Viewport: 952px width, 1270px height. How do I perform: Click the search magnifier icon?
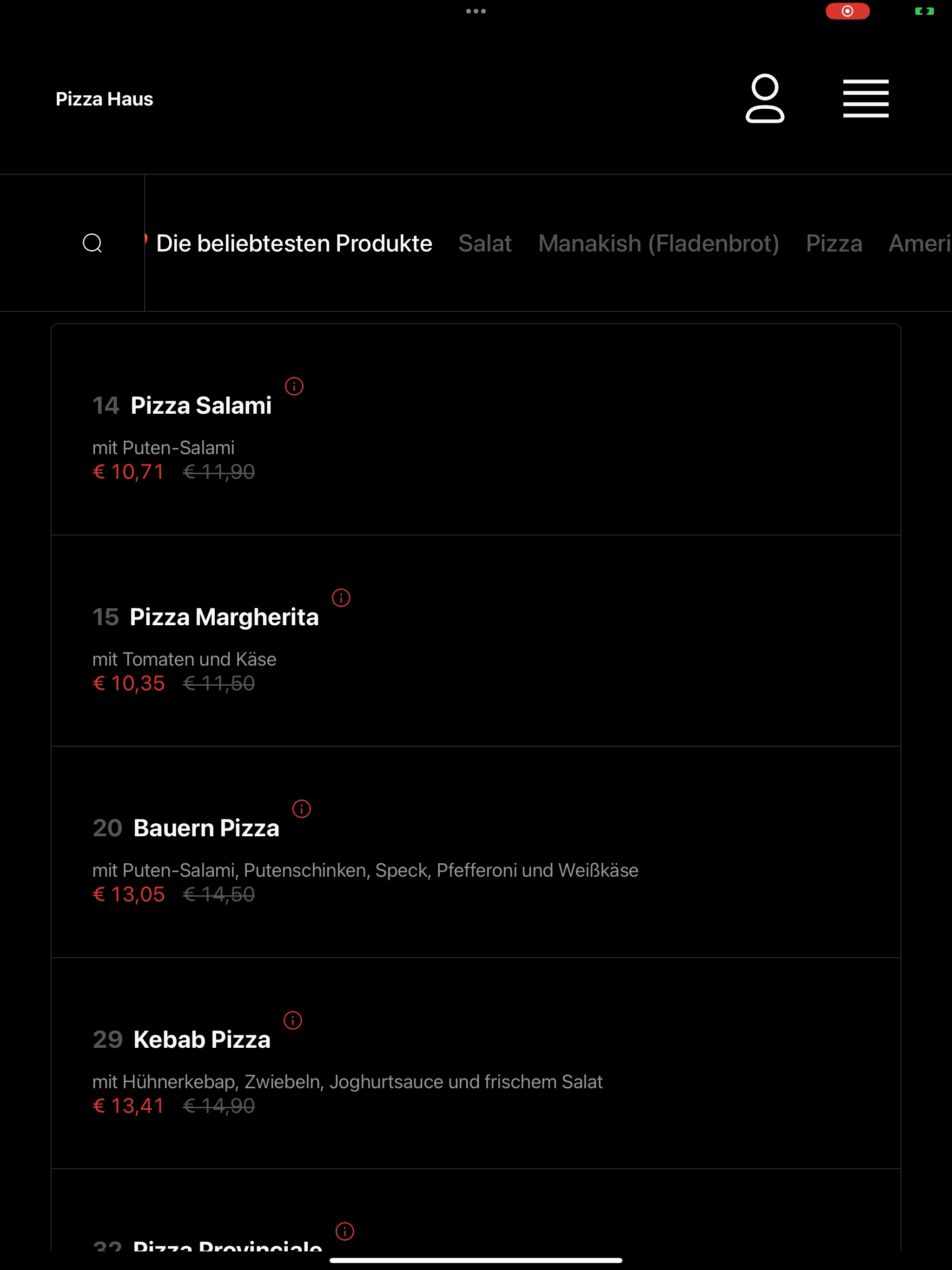click(93, 243)
